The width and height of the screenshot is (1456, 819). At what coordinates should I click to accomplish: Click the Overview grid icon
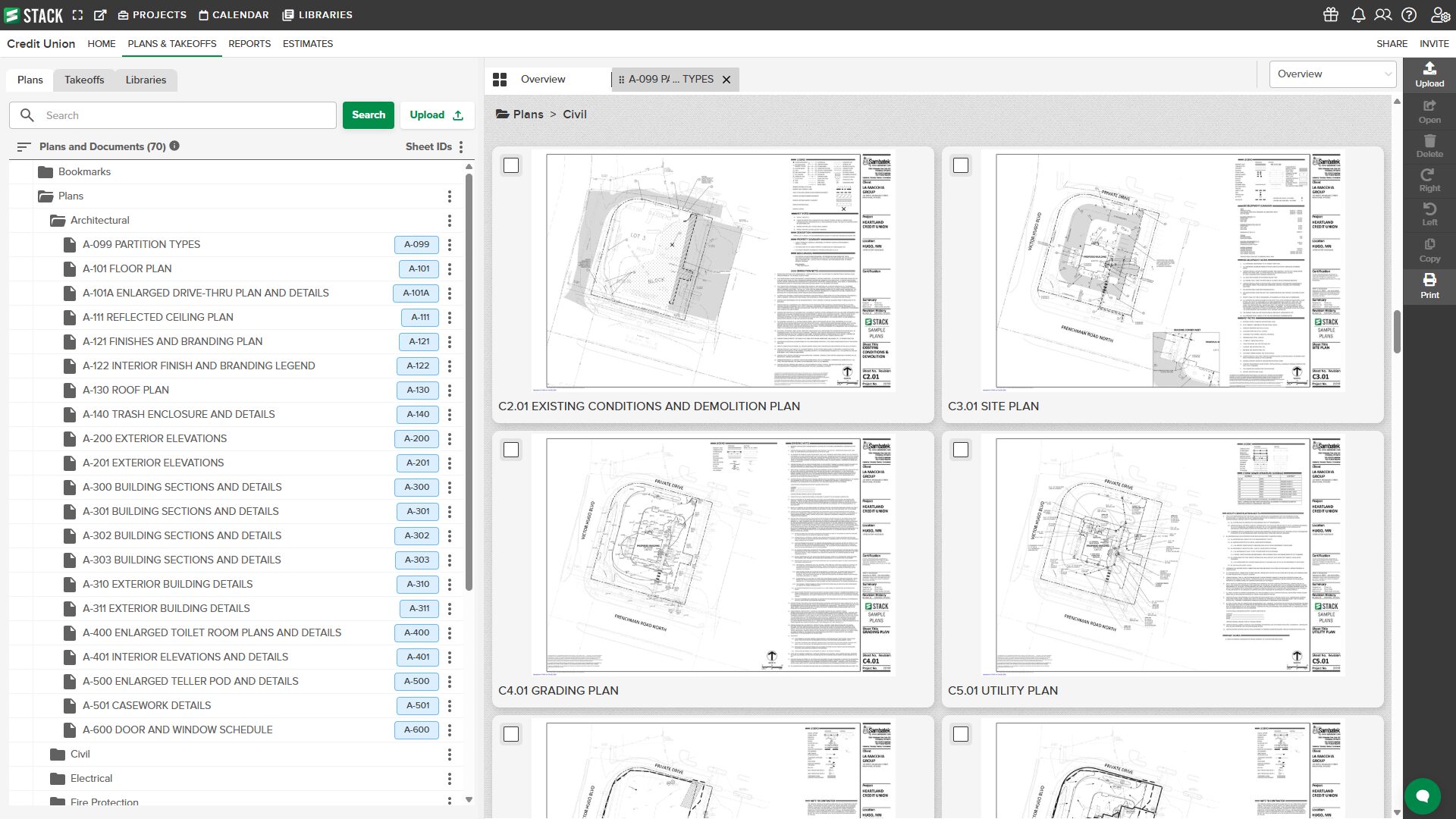click(500, 80)
